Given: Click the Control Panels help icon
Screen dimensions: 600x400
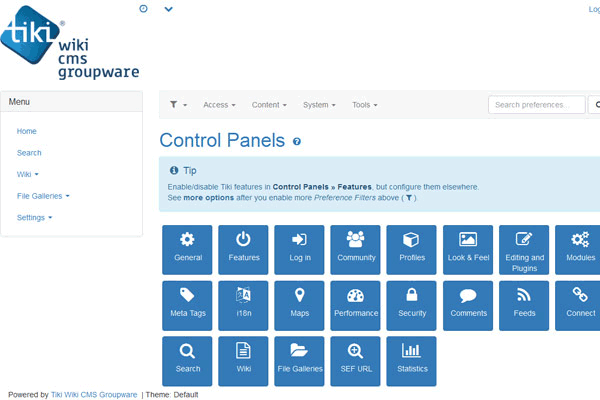Looking at the screenshot, I should coord(297,143).
